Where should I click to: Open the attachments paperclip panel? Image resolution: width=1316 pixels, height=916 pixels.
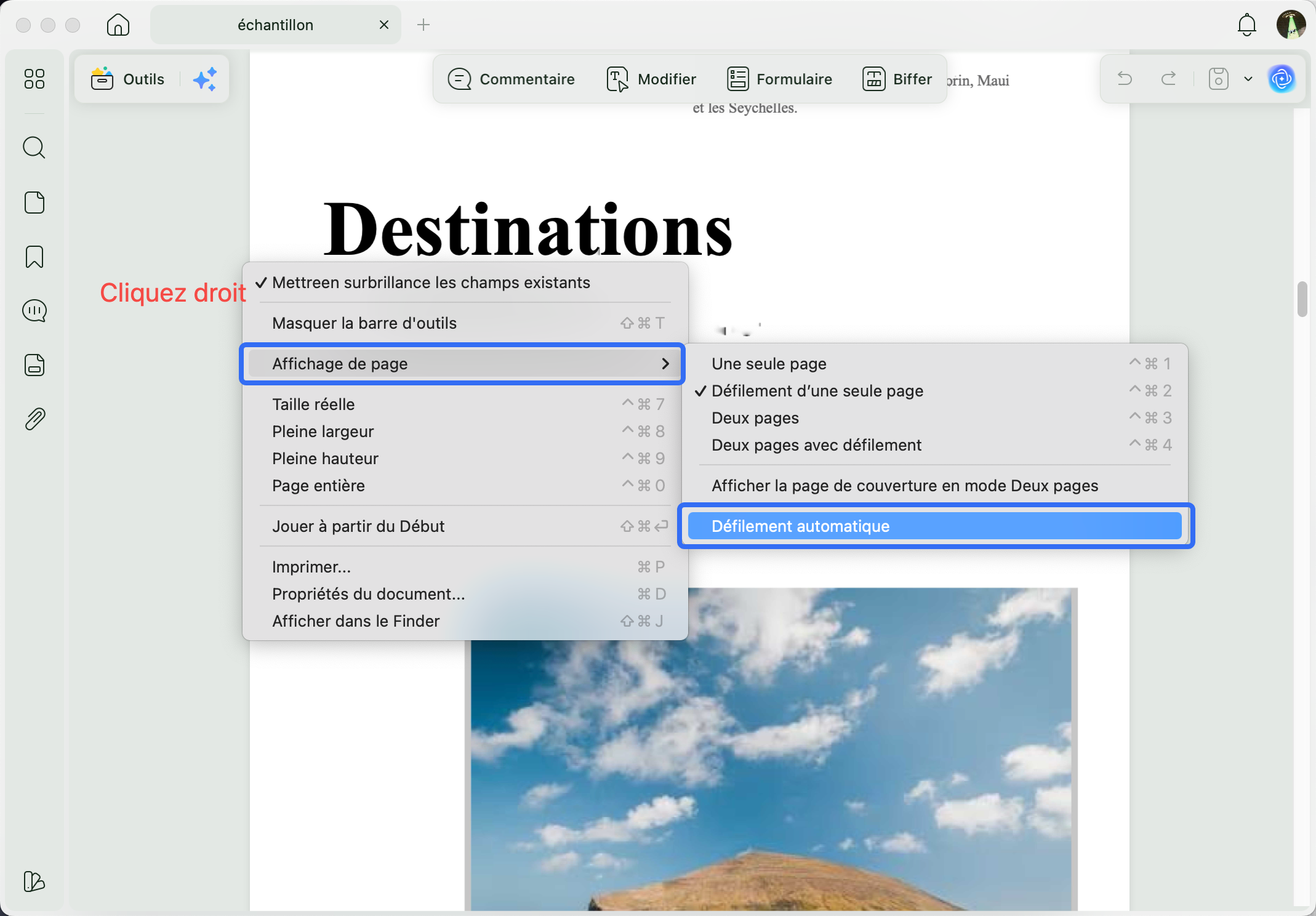click(34, 419)
